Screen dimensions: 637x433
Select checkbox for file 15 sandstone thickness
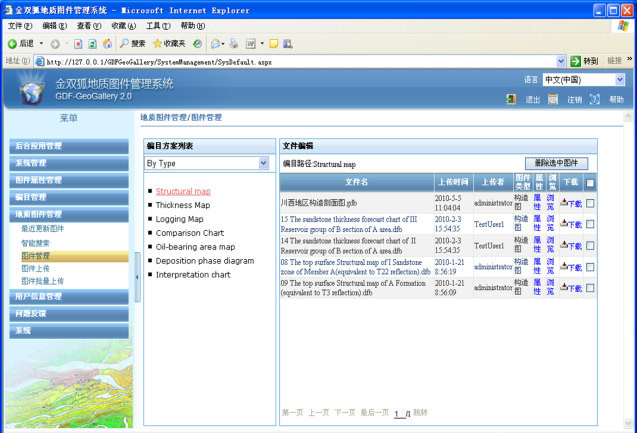click(x=590, y=224)
